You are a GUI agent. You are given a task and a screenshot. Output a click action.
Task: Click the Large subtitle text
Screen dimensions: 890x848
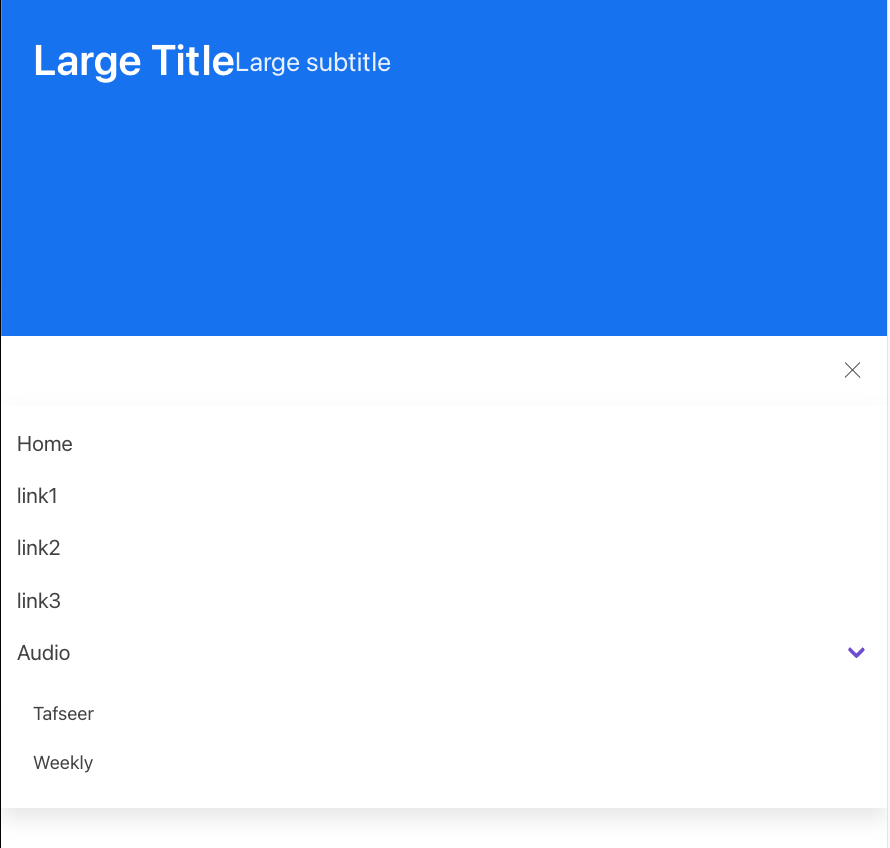click(312, 63)
